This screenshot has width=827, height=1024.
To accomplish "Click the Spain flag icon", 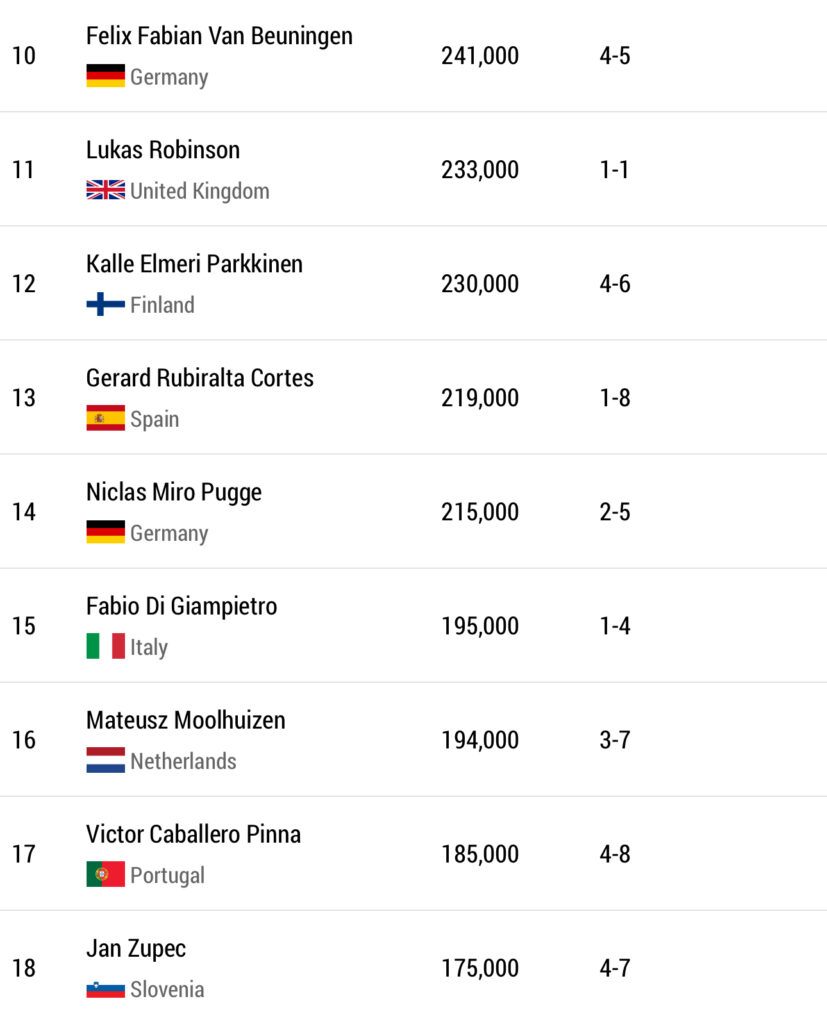I will pyautogui.click(x=105, y=418).
